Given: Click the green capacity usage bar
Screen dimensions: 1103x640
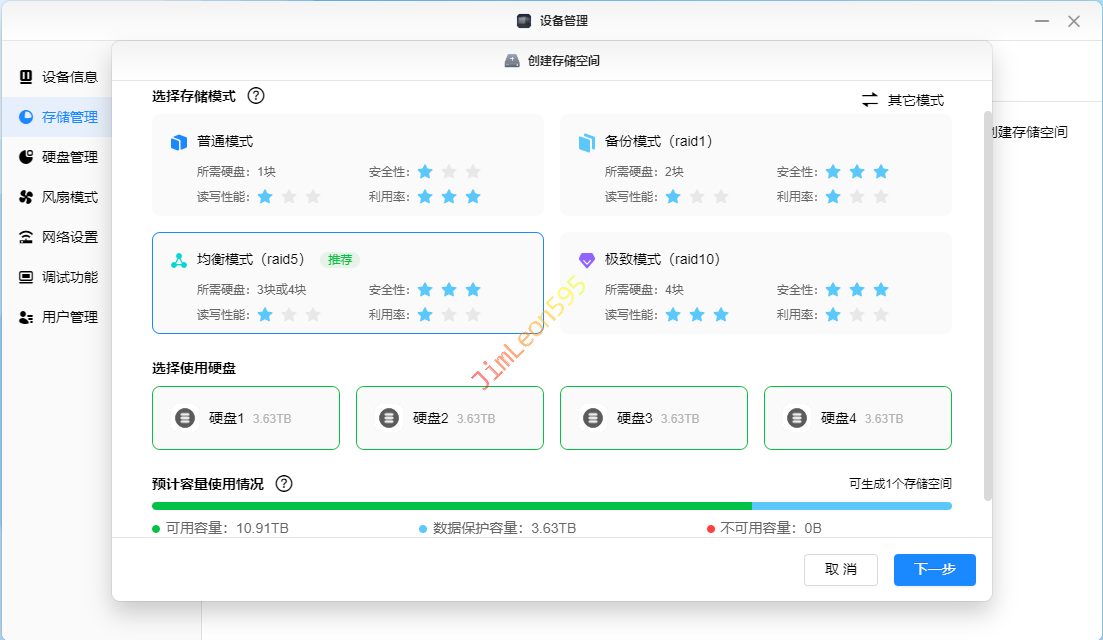Looking at the screenshot, I should click(x=450, y=506).
